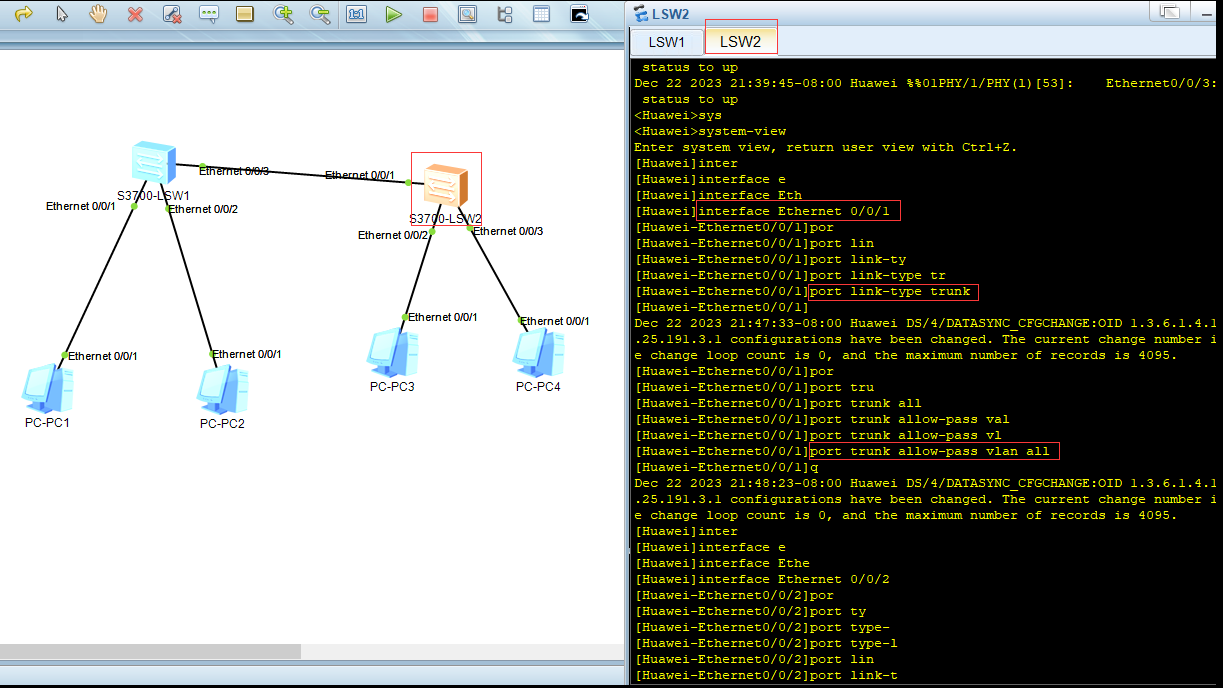Screen dimensions: 1223x688
Task: Click PC1's Ethernet 0/0/1 port label
Action: tap(103, 356)
